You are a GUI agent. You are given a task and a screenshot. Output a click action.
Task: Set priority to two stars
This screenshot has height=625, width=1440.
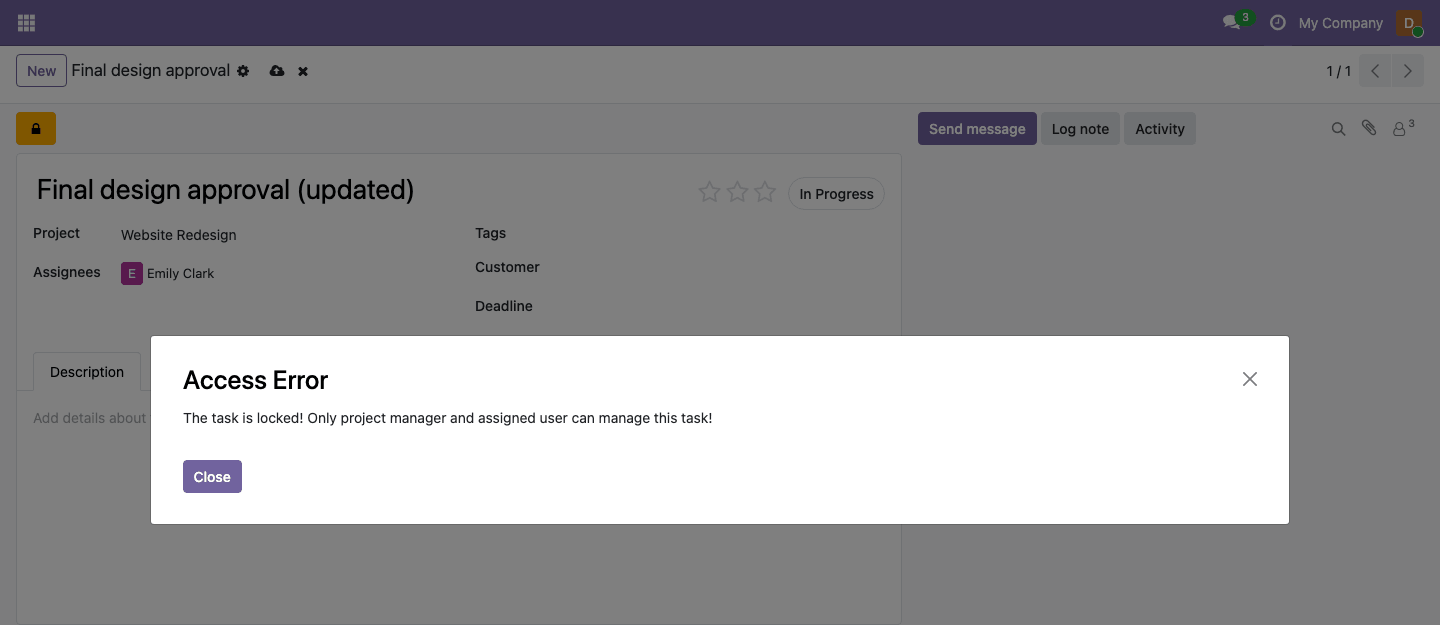pyautogui.click(x=737, y=192)
